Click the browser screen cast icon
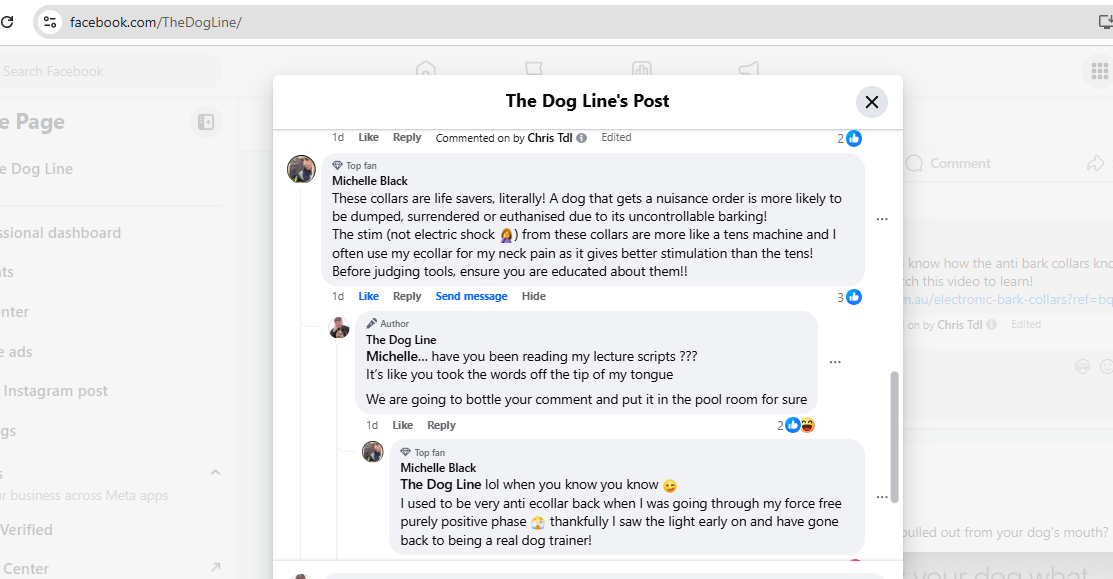 click(1104, 22)
